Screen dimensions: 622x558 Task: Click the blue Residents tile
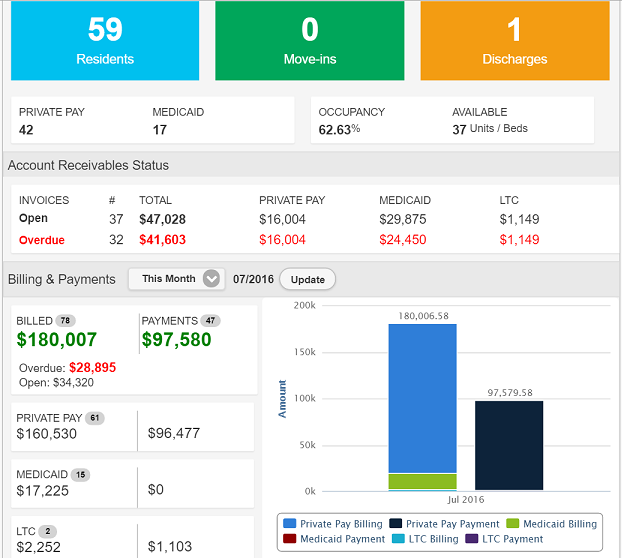point(105,41)
